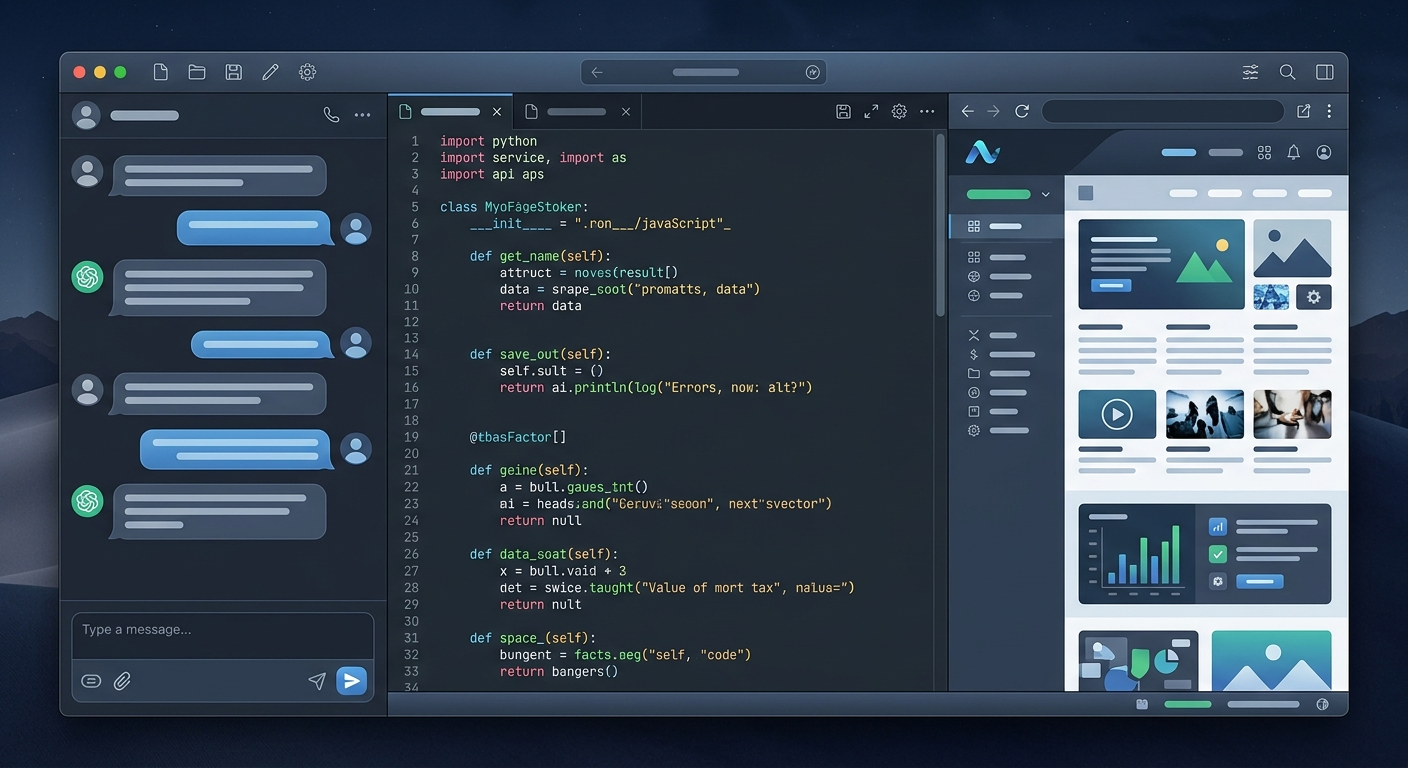Open the notifications bell in the dashboard
The width and height of the screenshot is (1408, 768).
pyautogui.click(x=1293, y=153)
